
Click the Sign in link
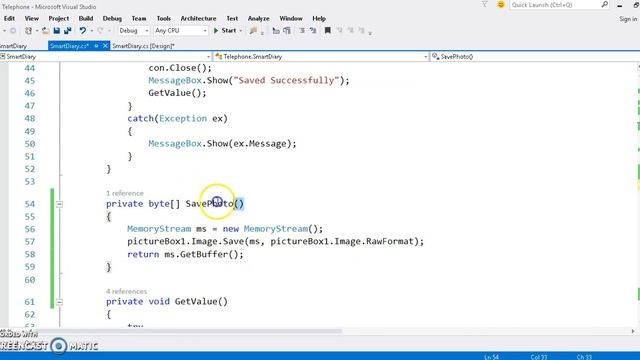pos(628,19)
